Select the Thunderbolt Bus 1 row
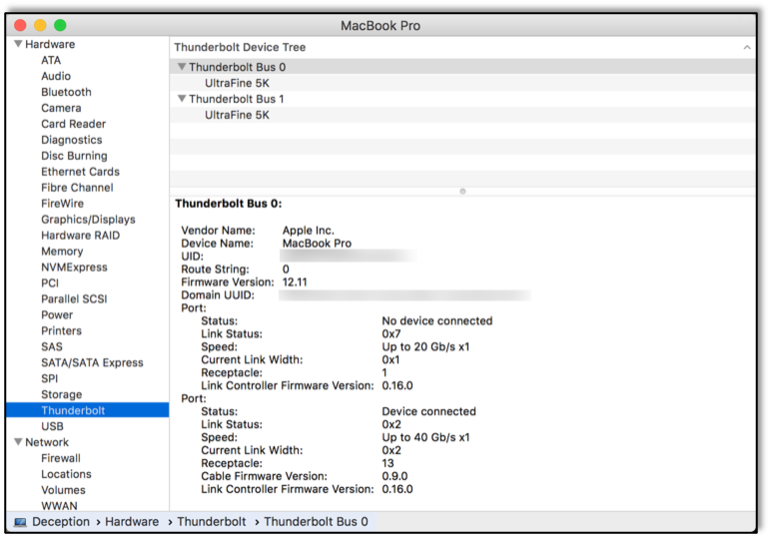The height and width of the screenshot is (538, 770). (x=463, y=99)
